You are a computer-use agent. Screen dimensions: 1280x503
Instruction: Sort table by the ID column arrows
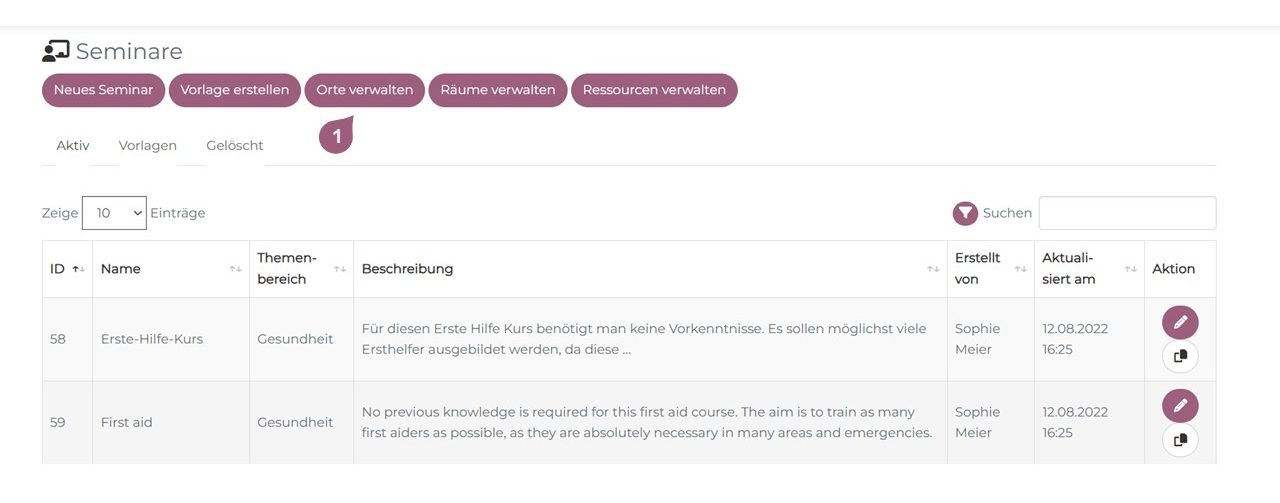79,269
